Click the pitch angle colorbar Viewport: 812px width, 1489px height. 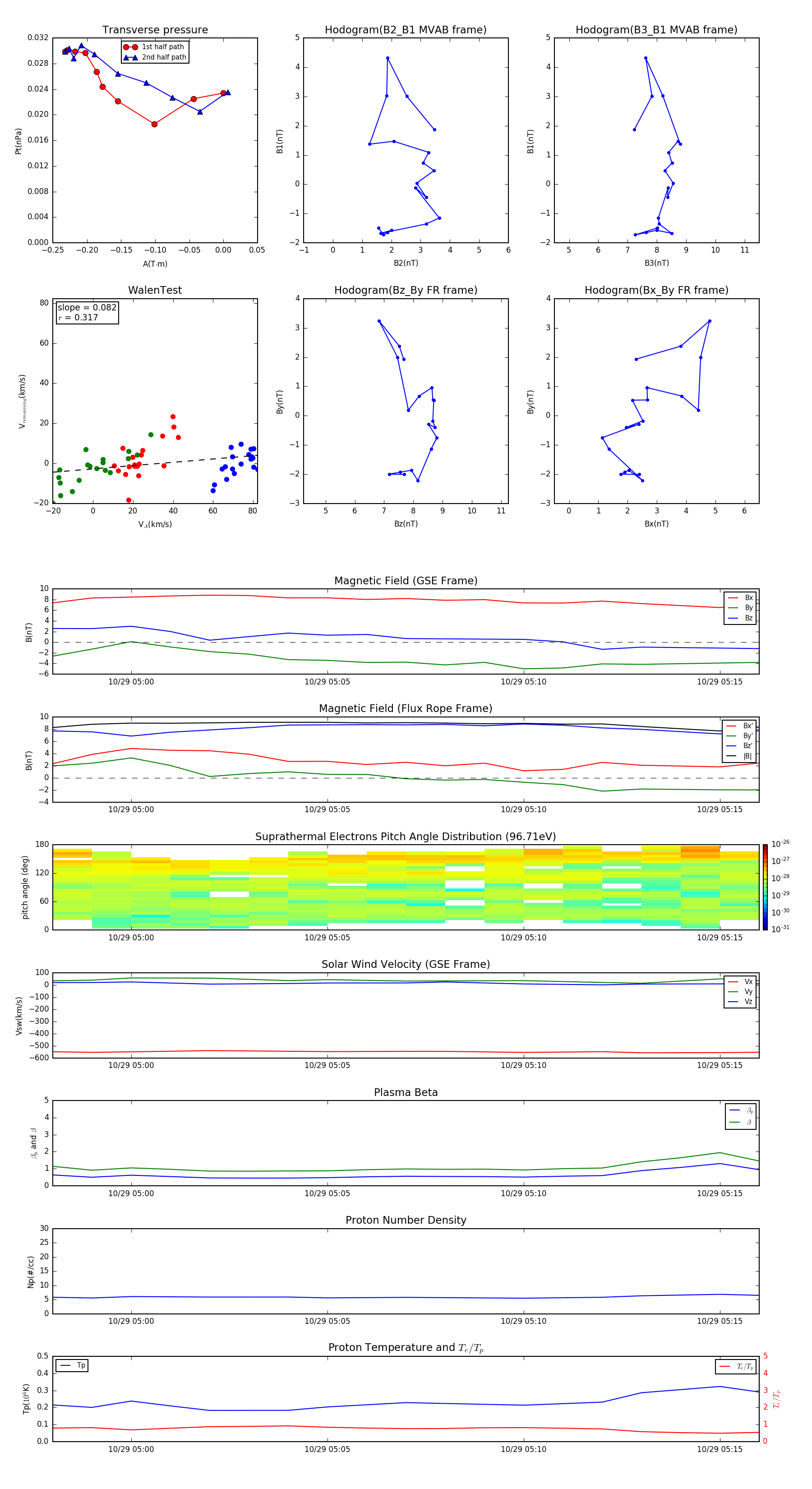[765, 887]
